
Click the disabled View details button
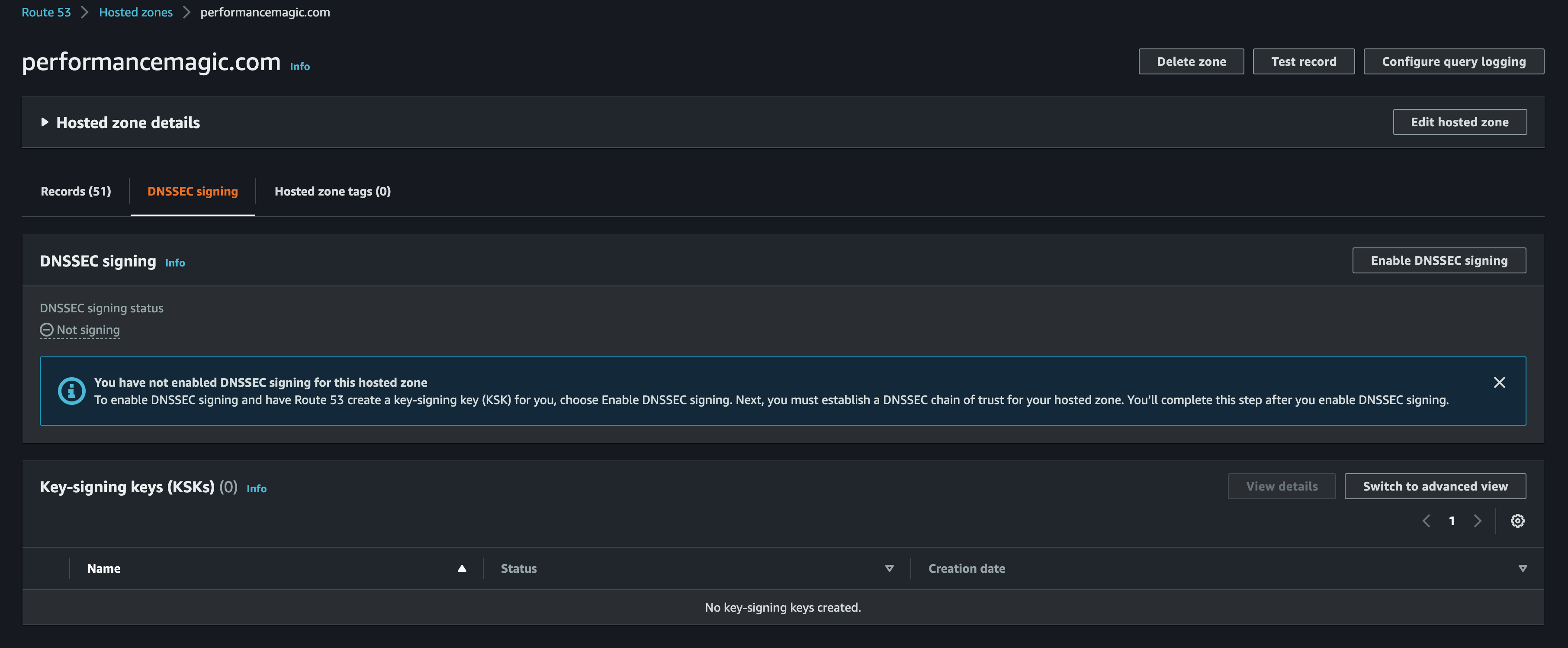click(x=1282, y=486)
